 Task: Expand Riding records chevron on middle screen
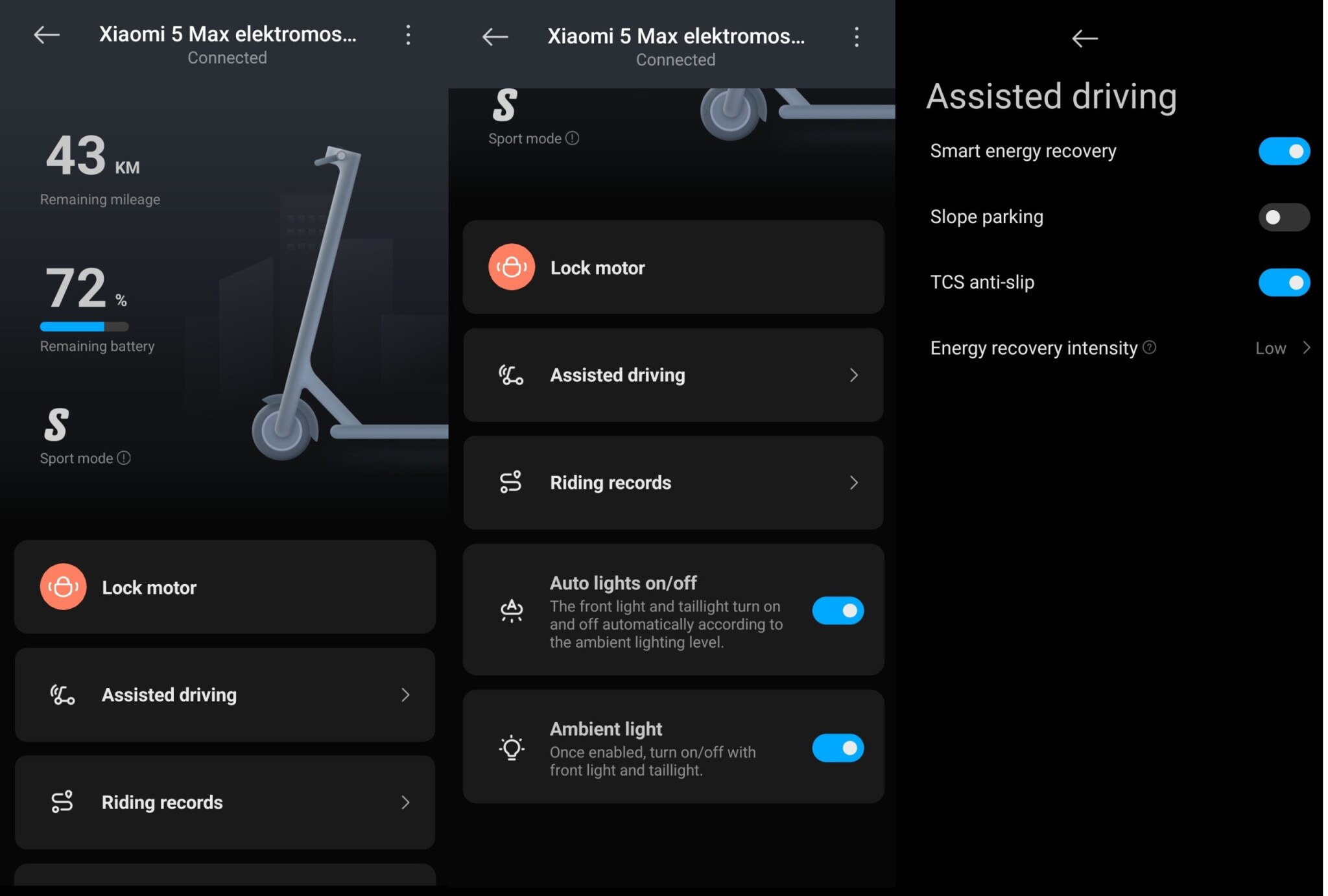click(x=854, y=483)
